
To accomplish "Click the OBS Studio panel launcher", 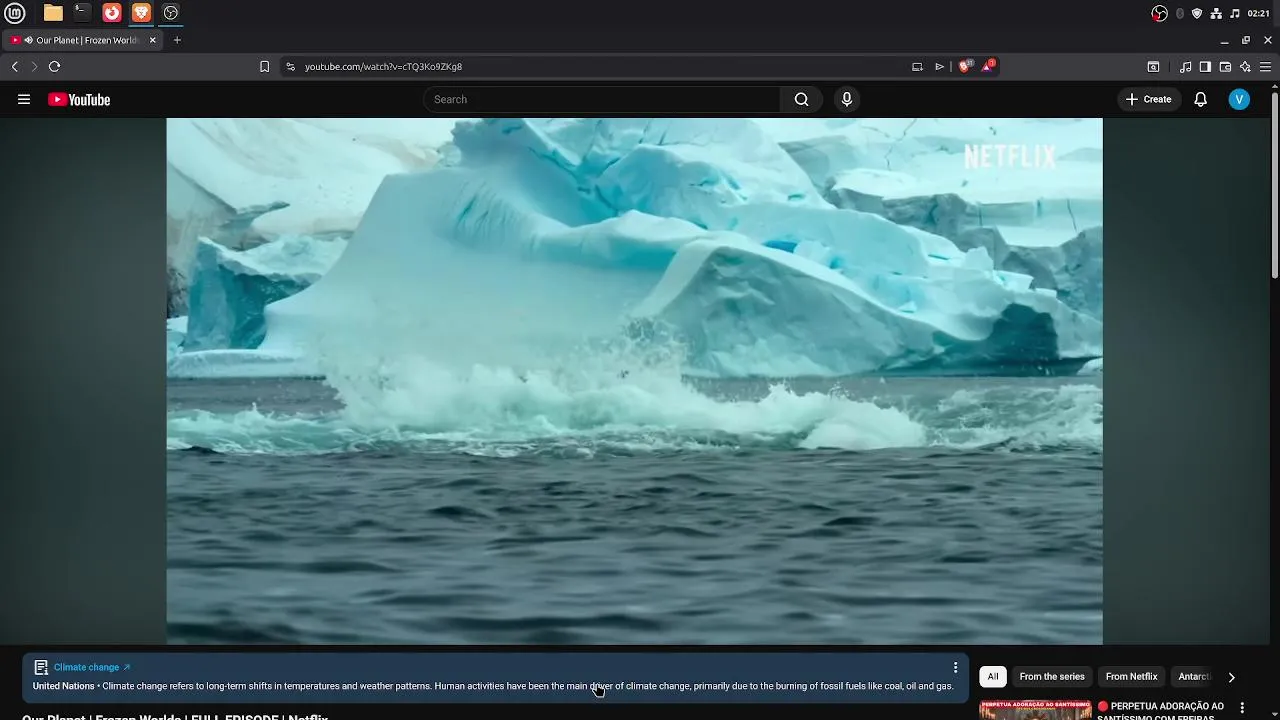I will 171,13.
